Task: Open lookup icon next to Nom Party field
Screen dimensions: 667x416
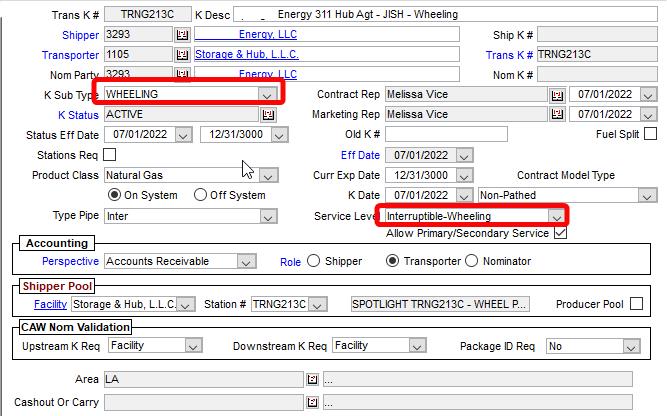Action: click(182, 75)
